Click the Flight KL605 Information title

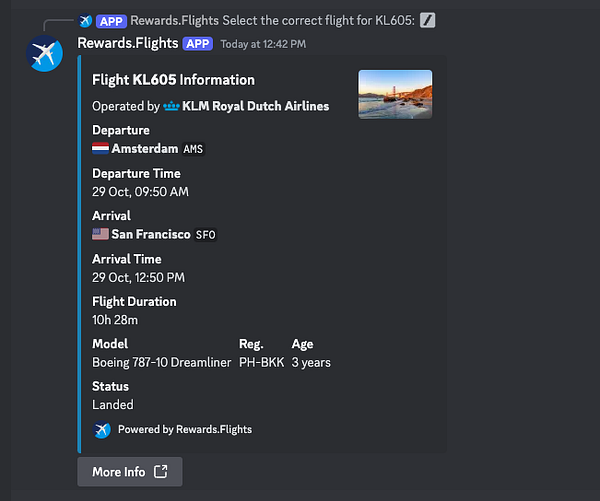(173, 80)
